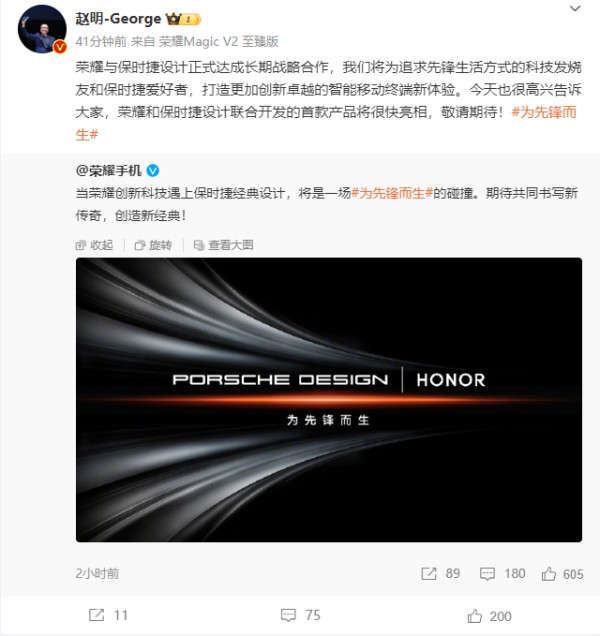Open the post options chevron menu
Screen dimensions: 600x636
(x=575, y=9)
